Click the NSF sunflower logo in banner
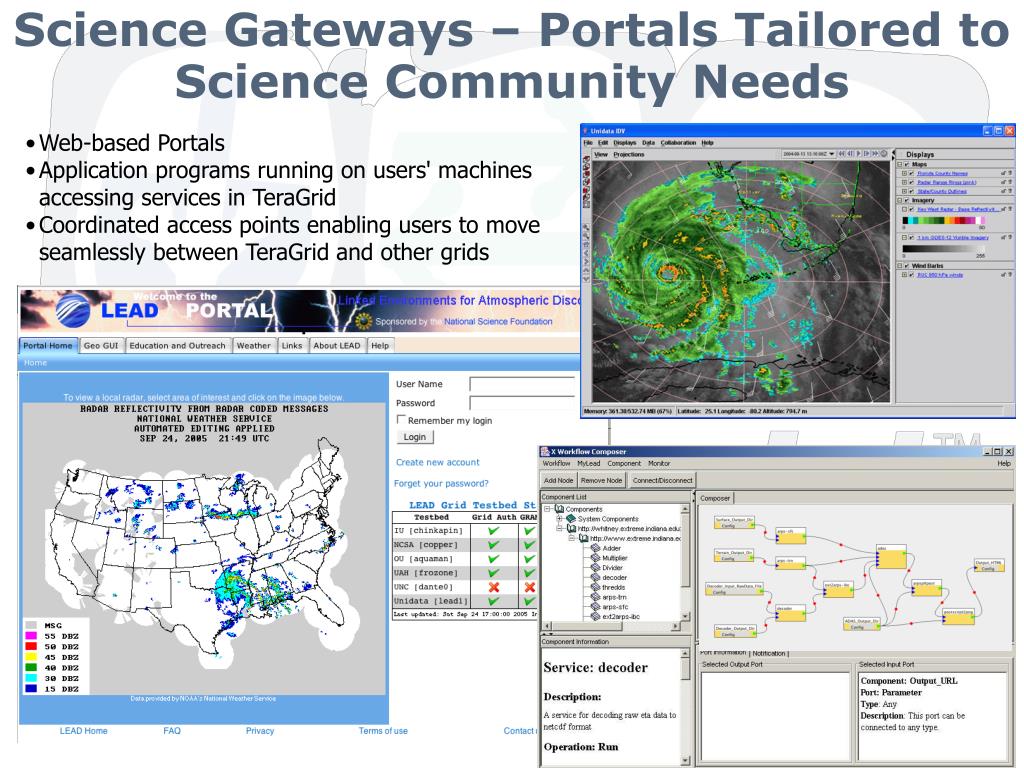1024x768 pixels. 364,321
